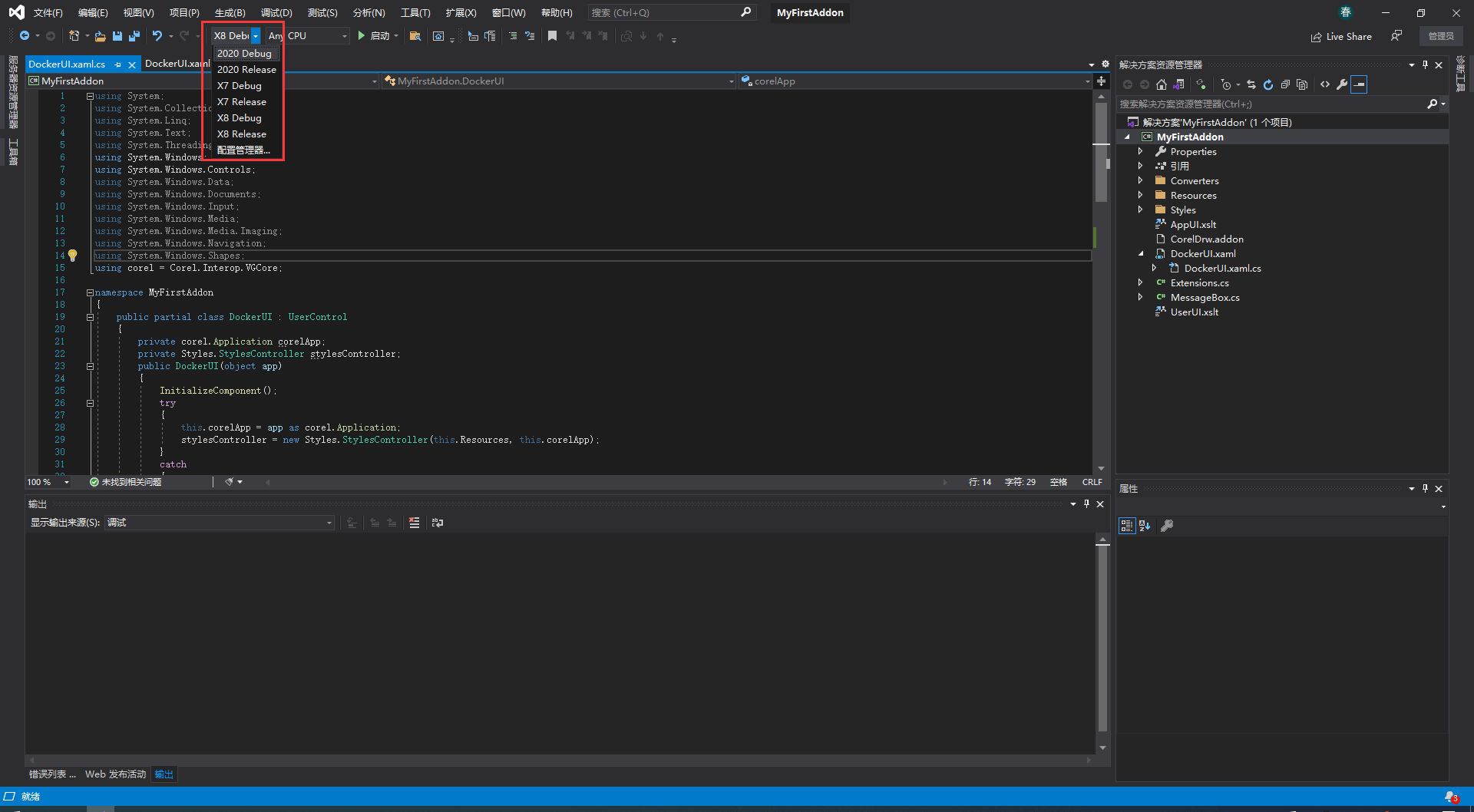Click the editor vertical scrollbar thumb
This screenshot has width=1474, height=812.
coord(1101,153)
